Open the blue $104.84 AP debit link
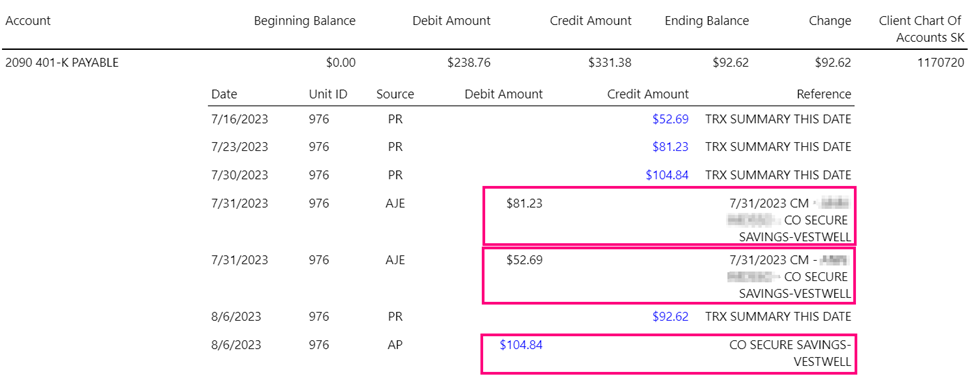Screen dimensions: 971x378 click(521, 345)
